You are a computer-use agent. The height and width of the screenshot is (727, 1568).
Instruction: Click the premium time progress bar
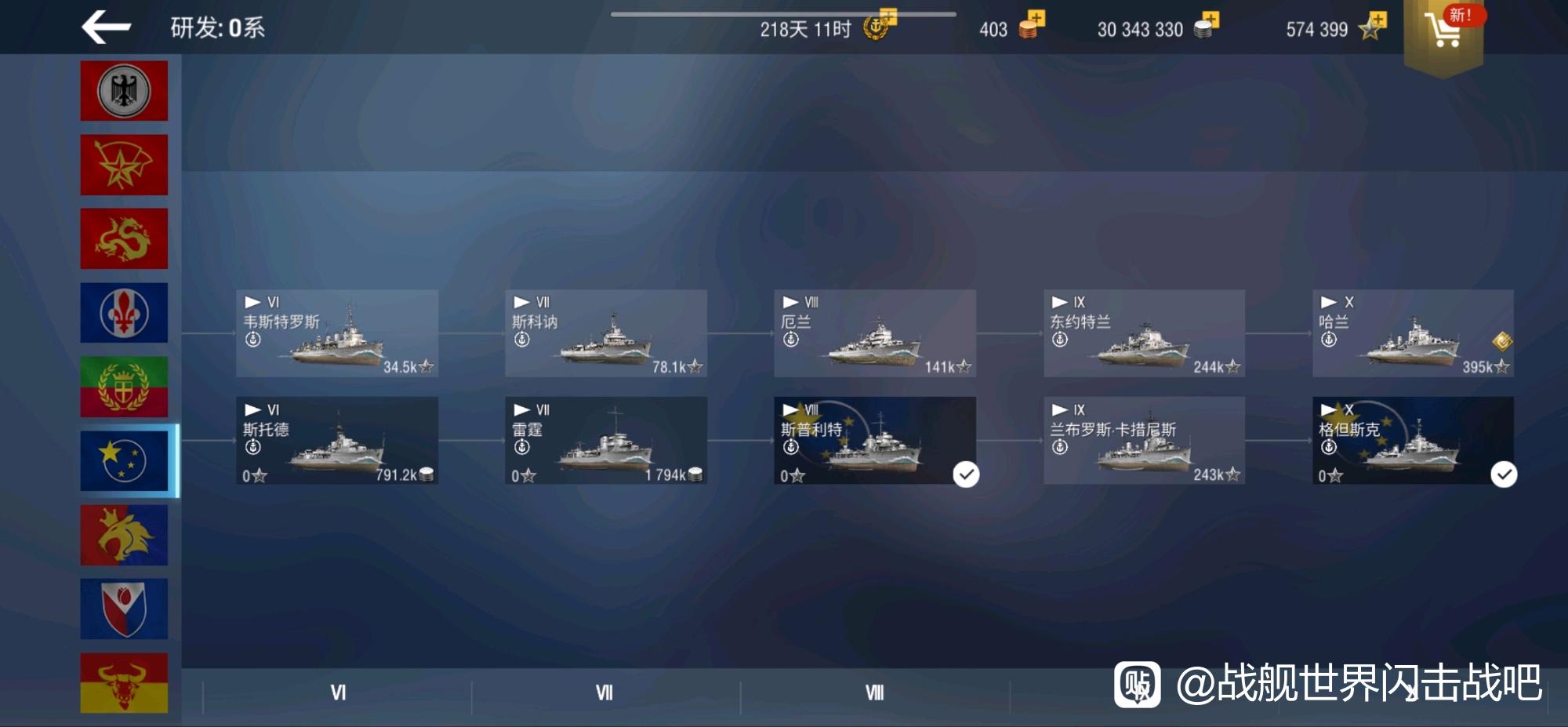(x=783, y=14)
